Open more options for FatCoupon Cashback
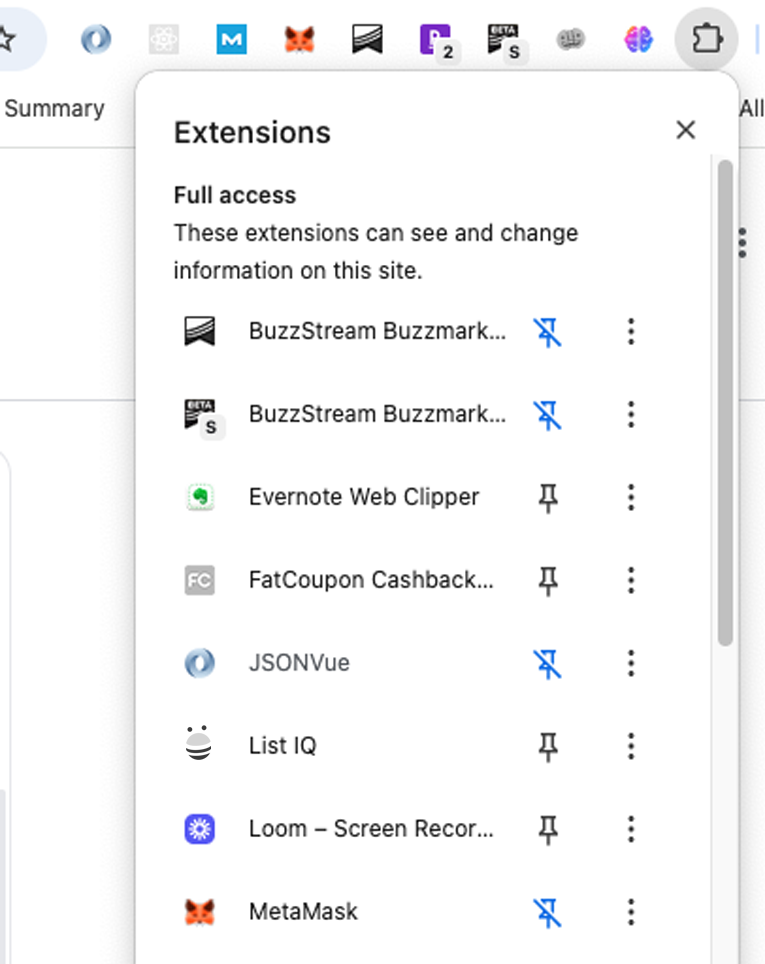 (631, 580)
